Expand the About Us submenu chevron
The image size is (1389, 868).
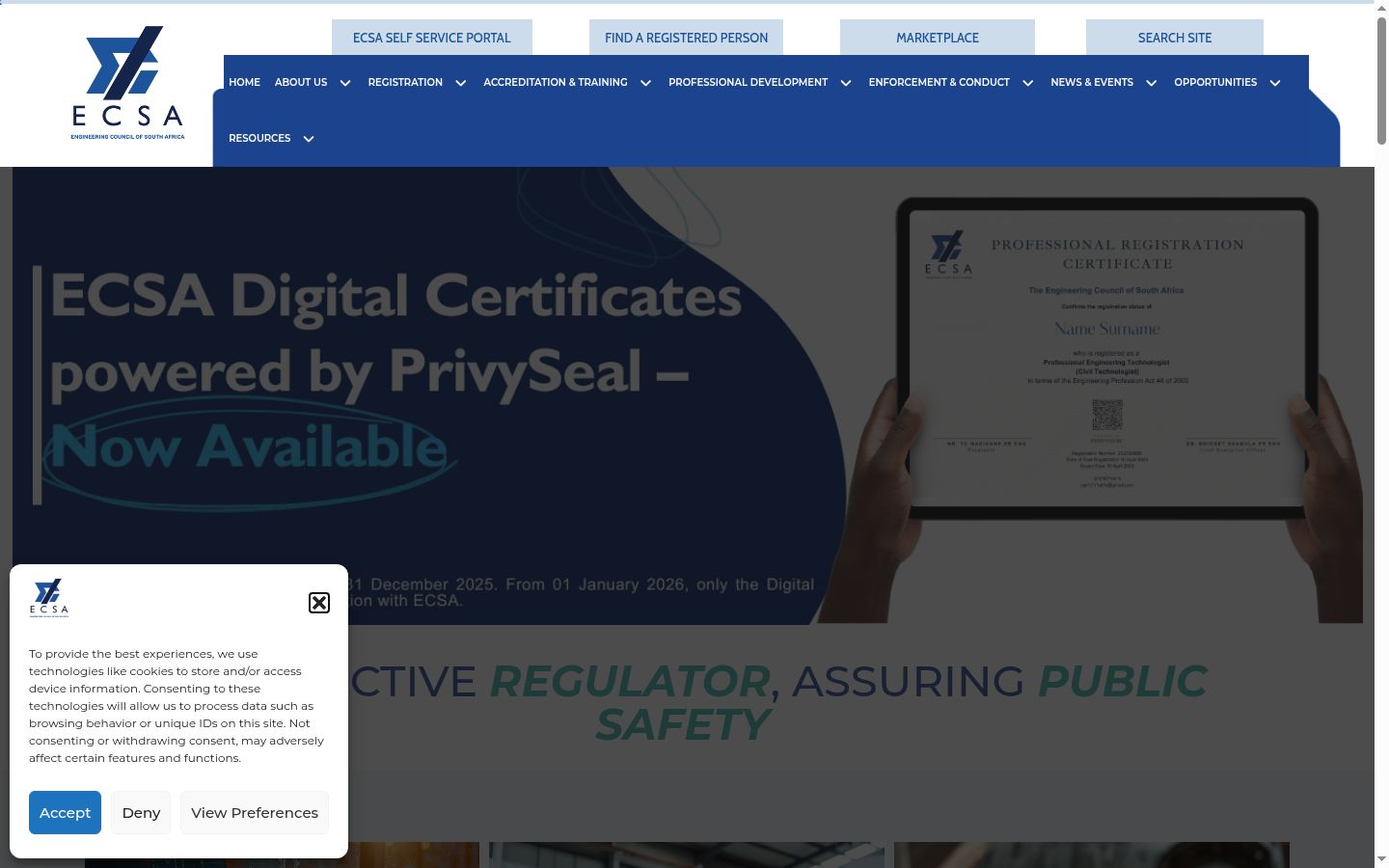click(x=345, y=83)
